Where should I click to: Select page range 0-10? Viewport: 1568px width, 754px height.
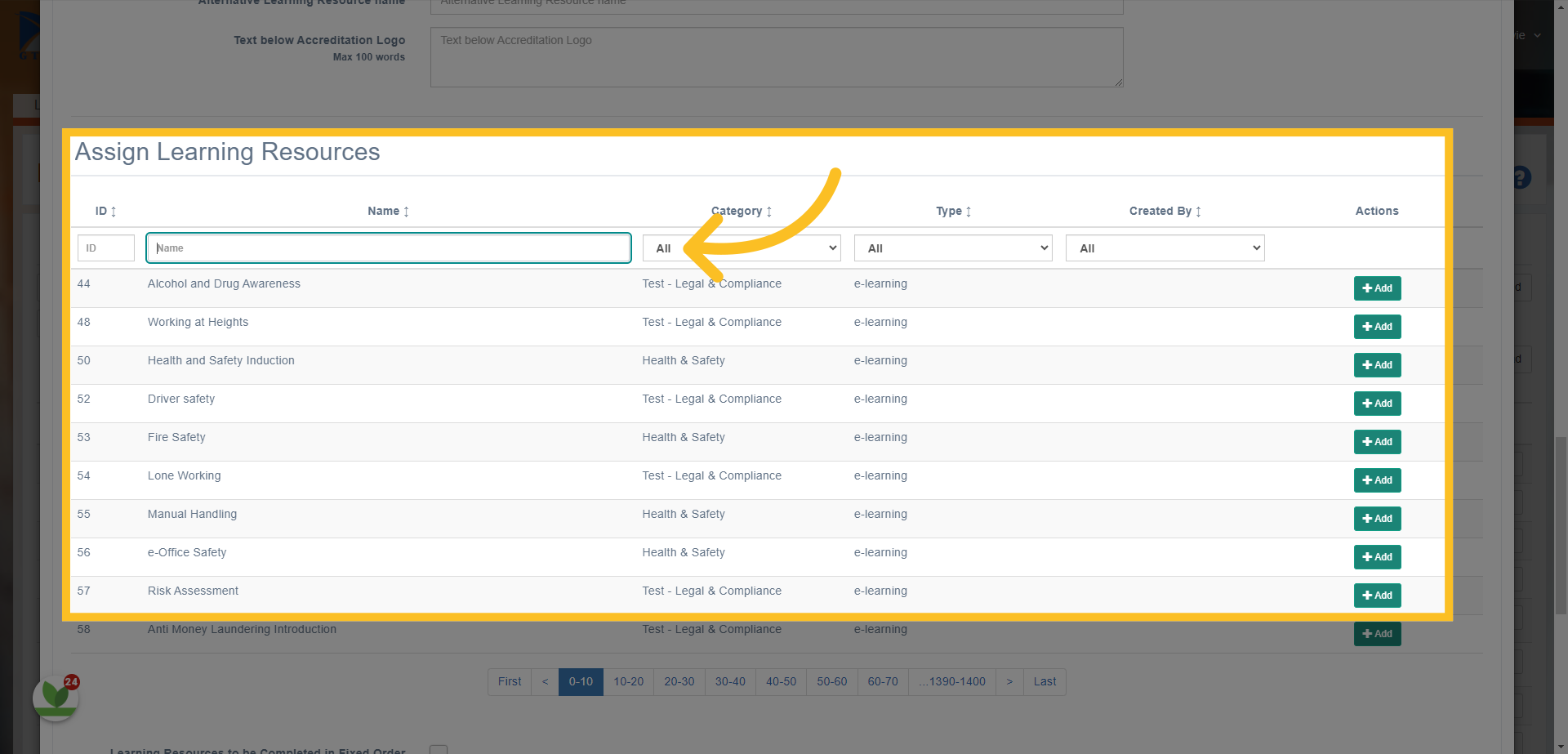(x=581, y=682)
